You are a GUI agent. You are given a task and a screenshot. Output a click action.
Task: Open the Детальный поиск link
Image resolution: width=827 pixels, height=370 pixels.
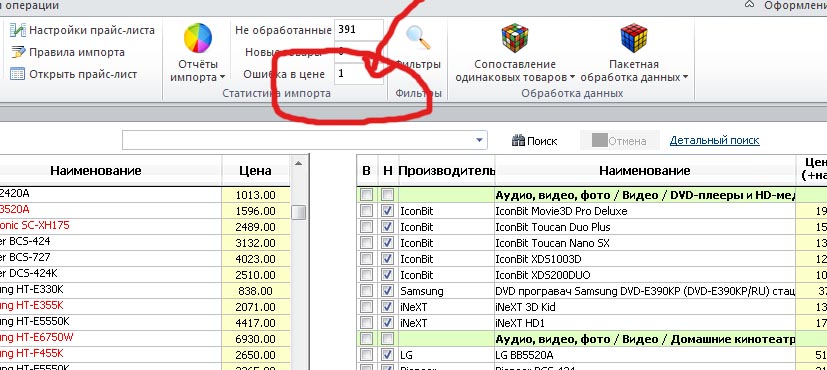(x=714, y=140)
